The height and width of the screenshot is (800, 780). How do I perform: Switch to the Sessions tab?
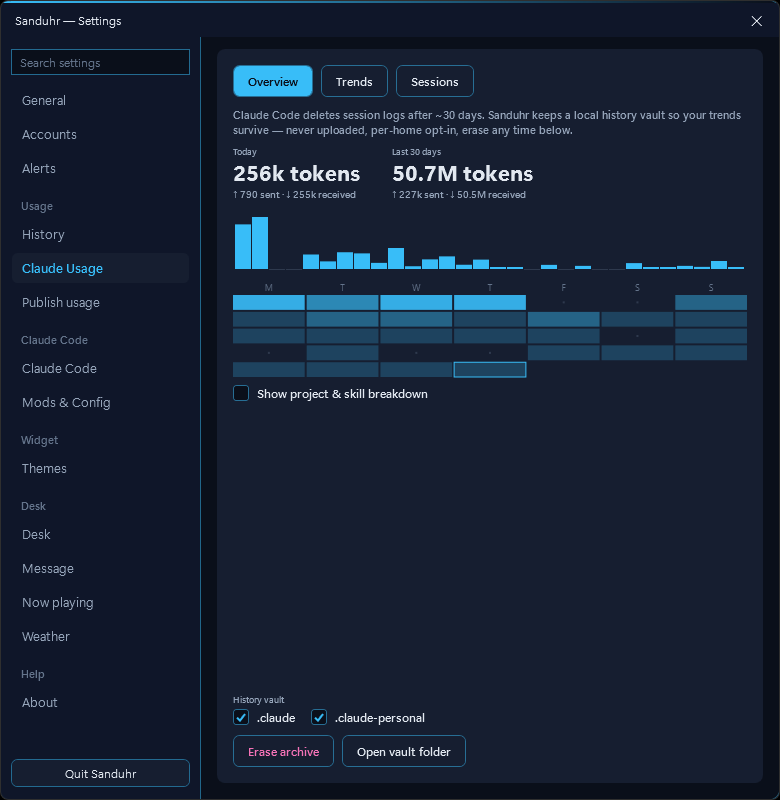pyautogui.click(x=435, y=82)
